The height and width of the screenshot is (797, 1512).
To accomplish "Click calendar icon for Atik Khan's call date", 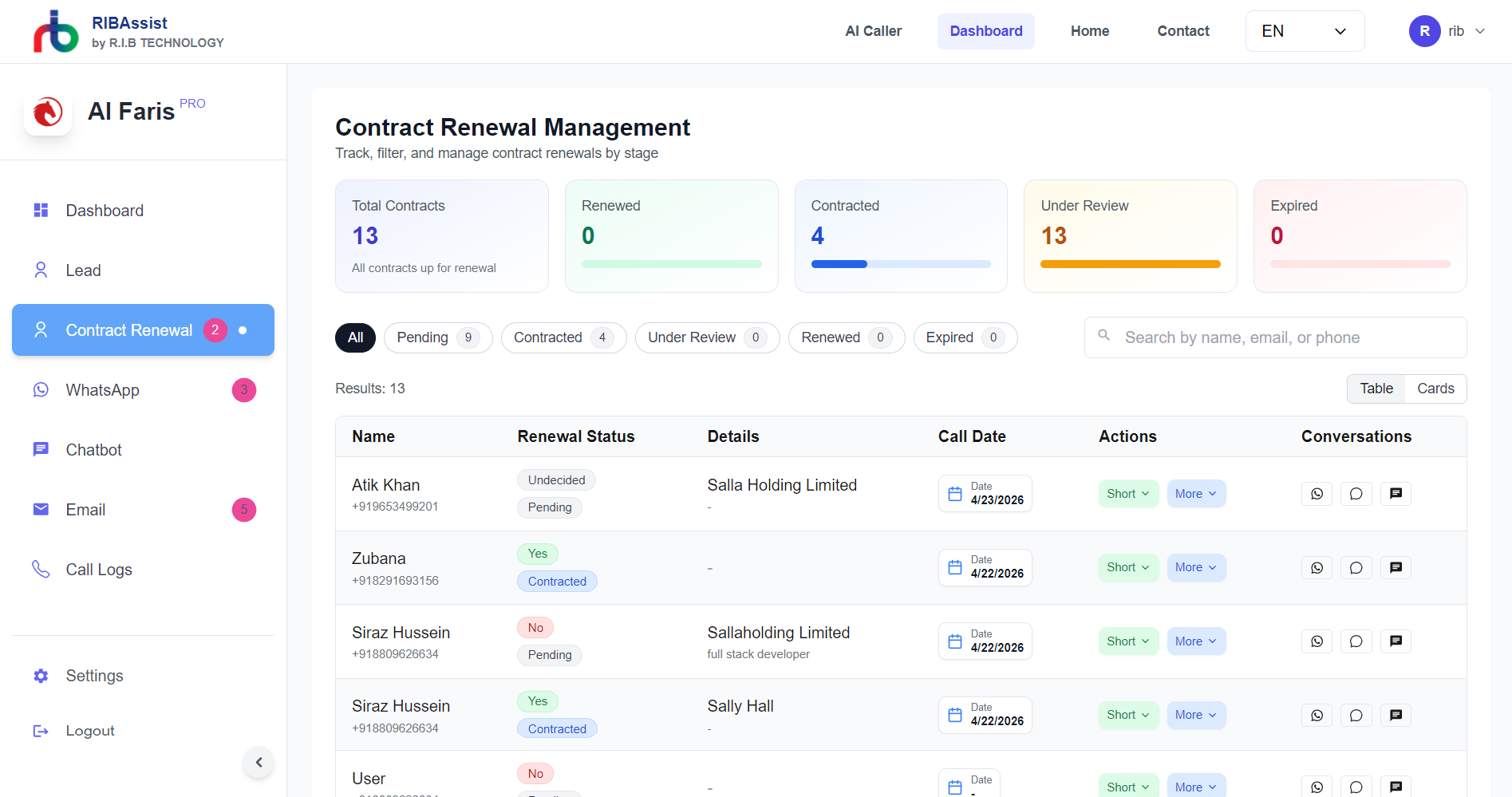I will [x=955, y=494].
